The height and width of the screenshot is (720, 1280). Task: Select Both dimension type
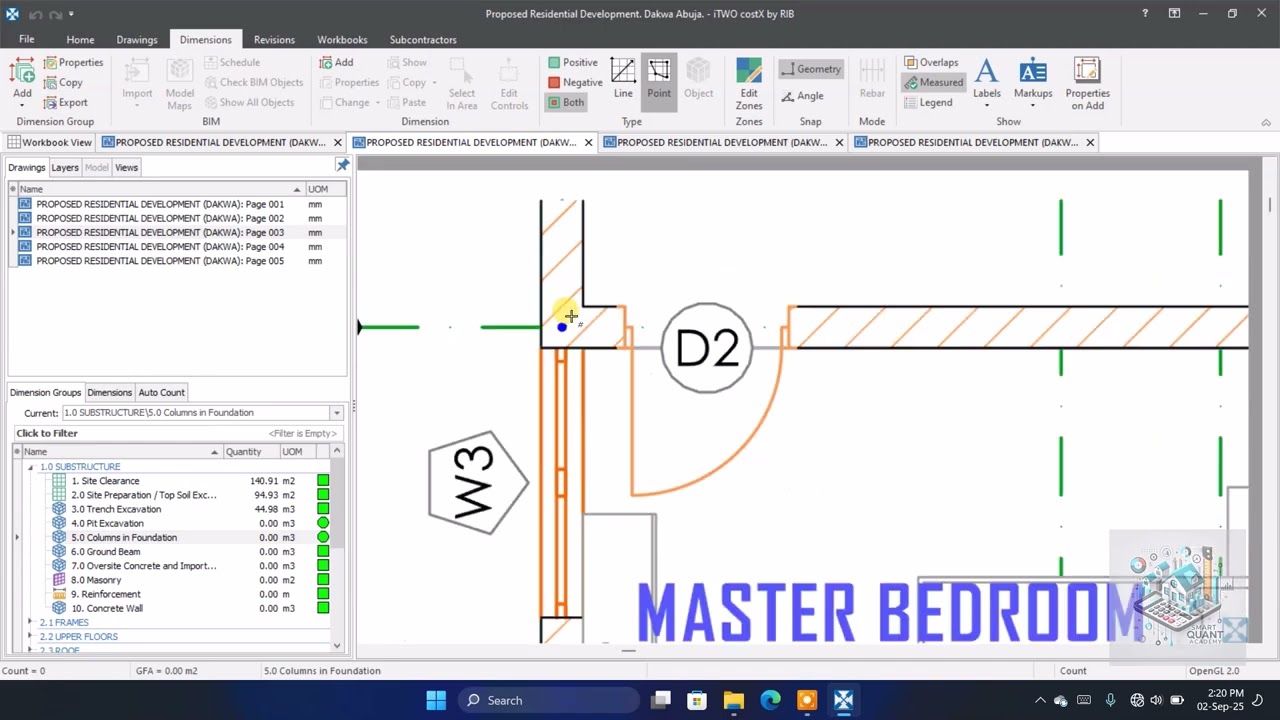pyautogui.click(x=566, y=102)
